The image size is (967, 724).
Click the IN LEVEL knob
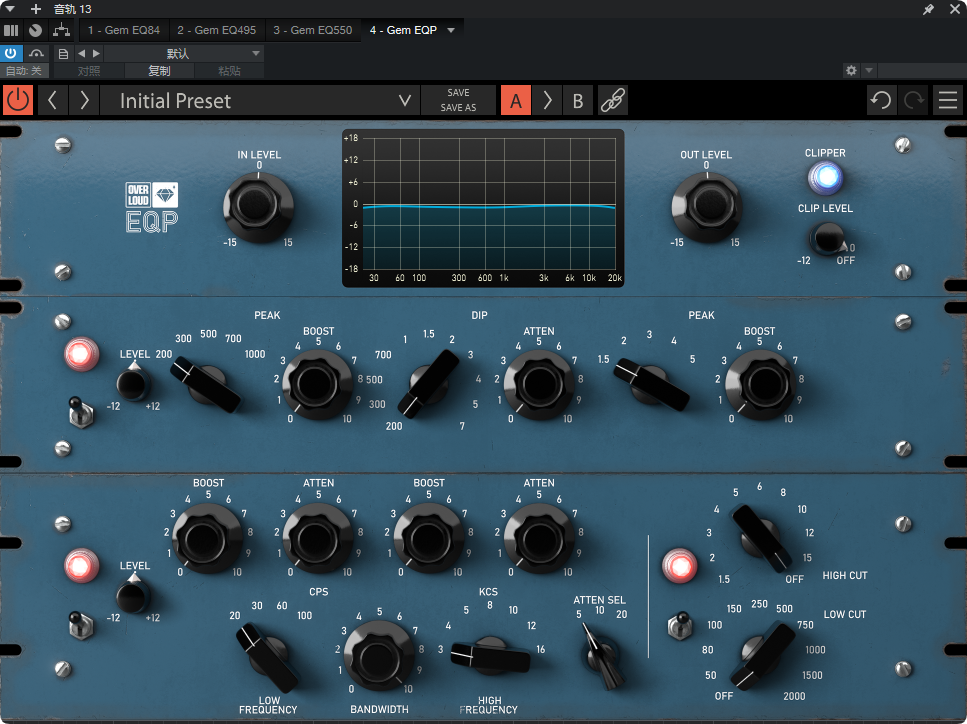click(258, 206)
